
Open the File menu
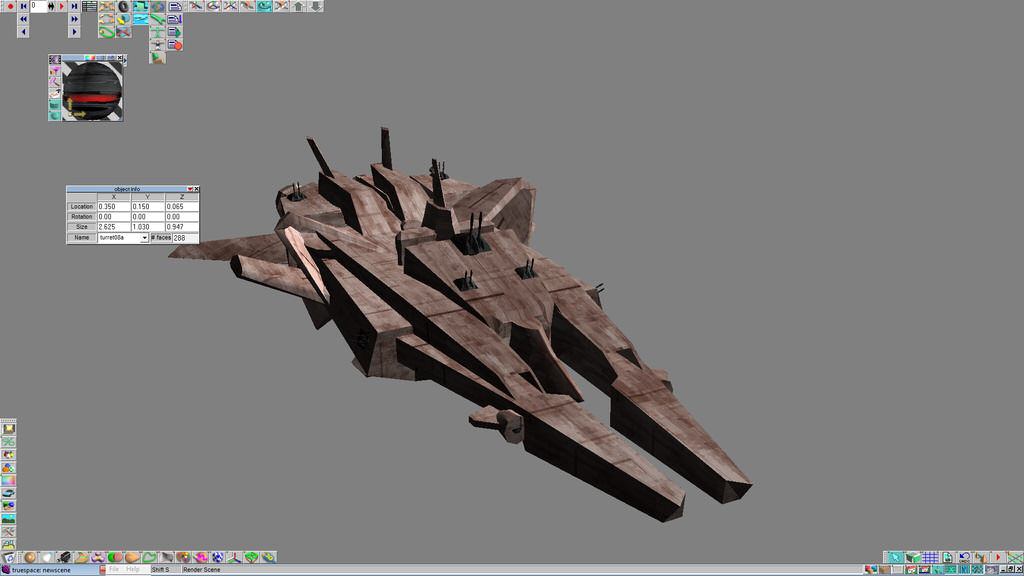click(114, 569)
